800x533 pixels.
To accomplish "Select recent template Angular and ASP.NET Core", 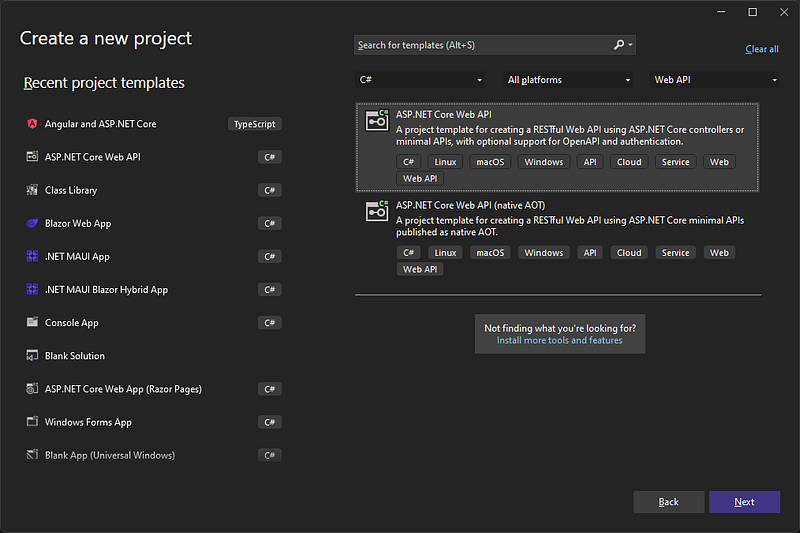I will tap(153, 124).
